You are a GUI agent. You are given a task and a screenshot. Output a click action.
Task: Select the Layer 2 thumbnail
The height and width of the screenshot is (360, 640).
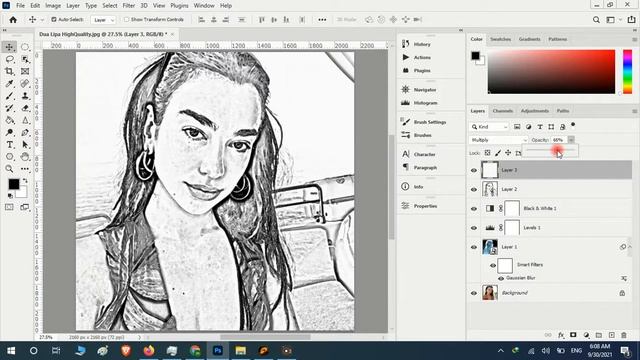490,189
